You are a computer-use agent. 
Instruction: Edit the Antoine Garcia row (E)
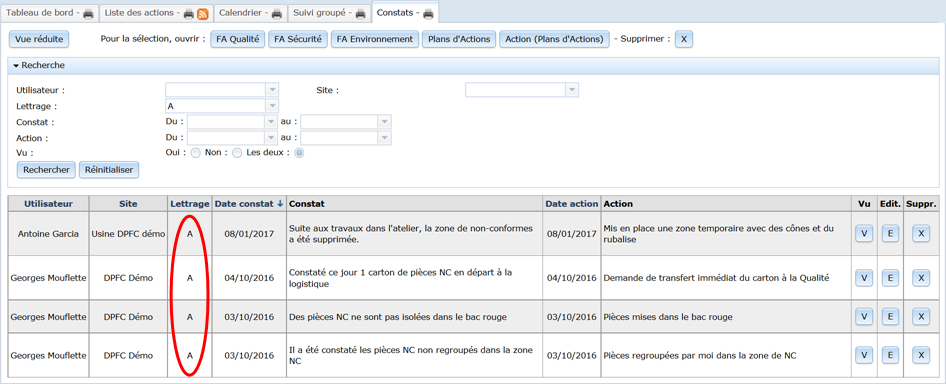point(890,234)
